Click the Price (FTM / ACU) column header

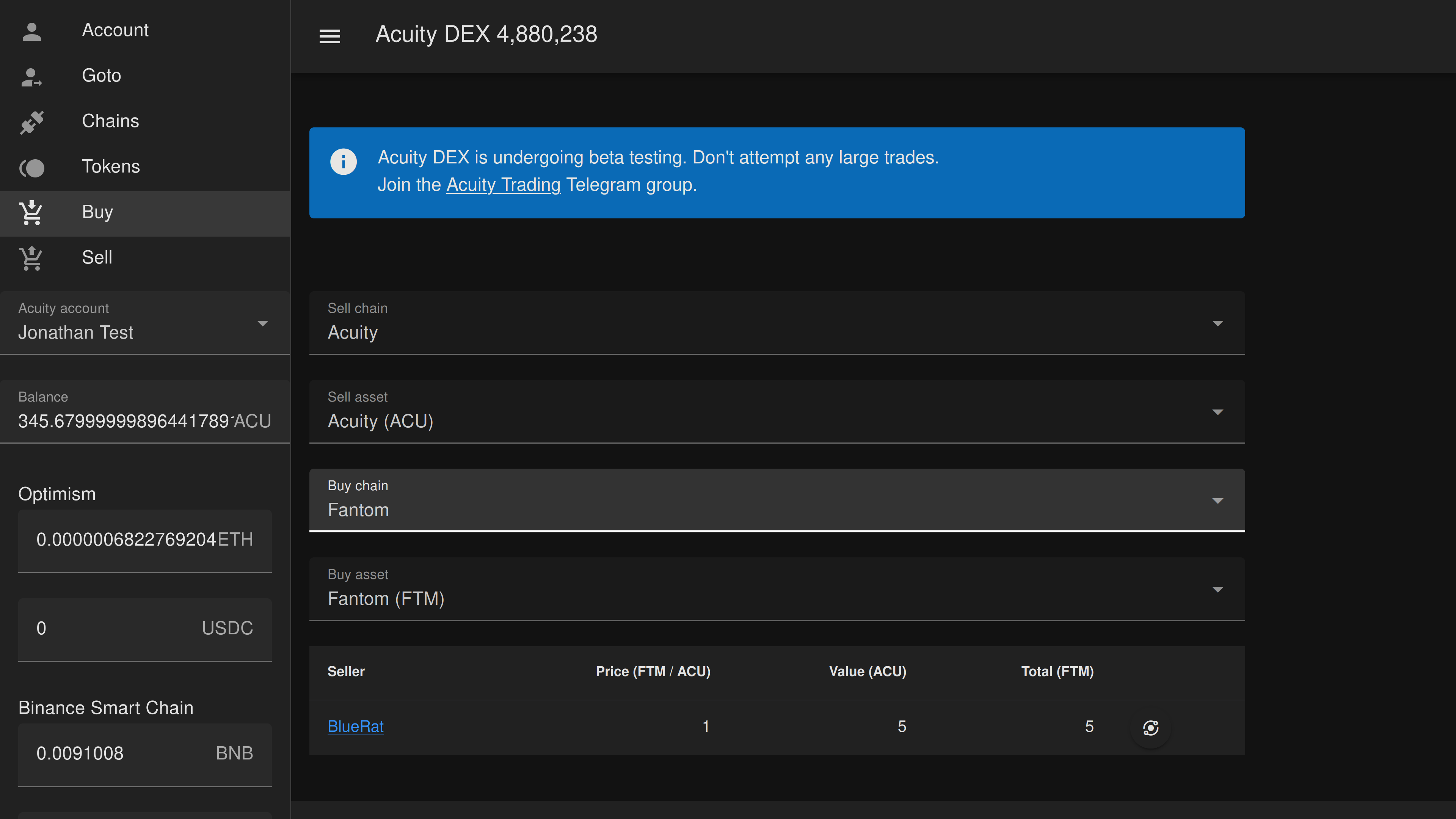[x=653, y=671]
